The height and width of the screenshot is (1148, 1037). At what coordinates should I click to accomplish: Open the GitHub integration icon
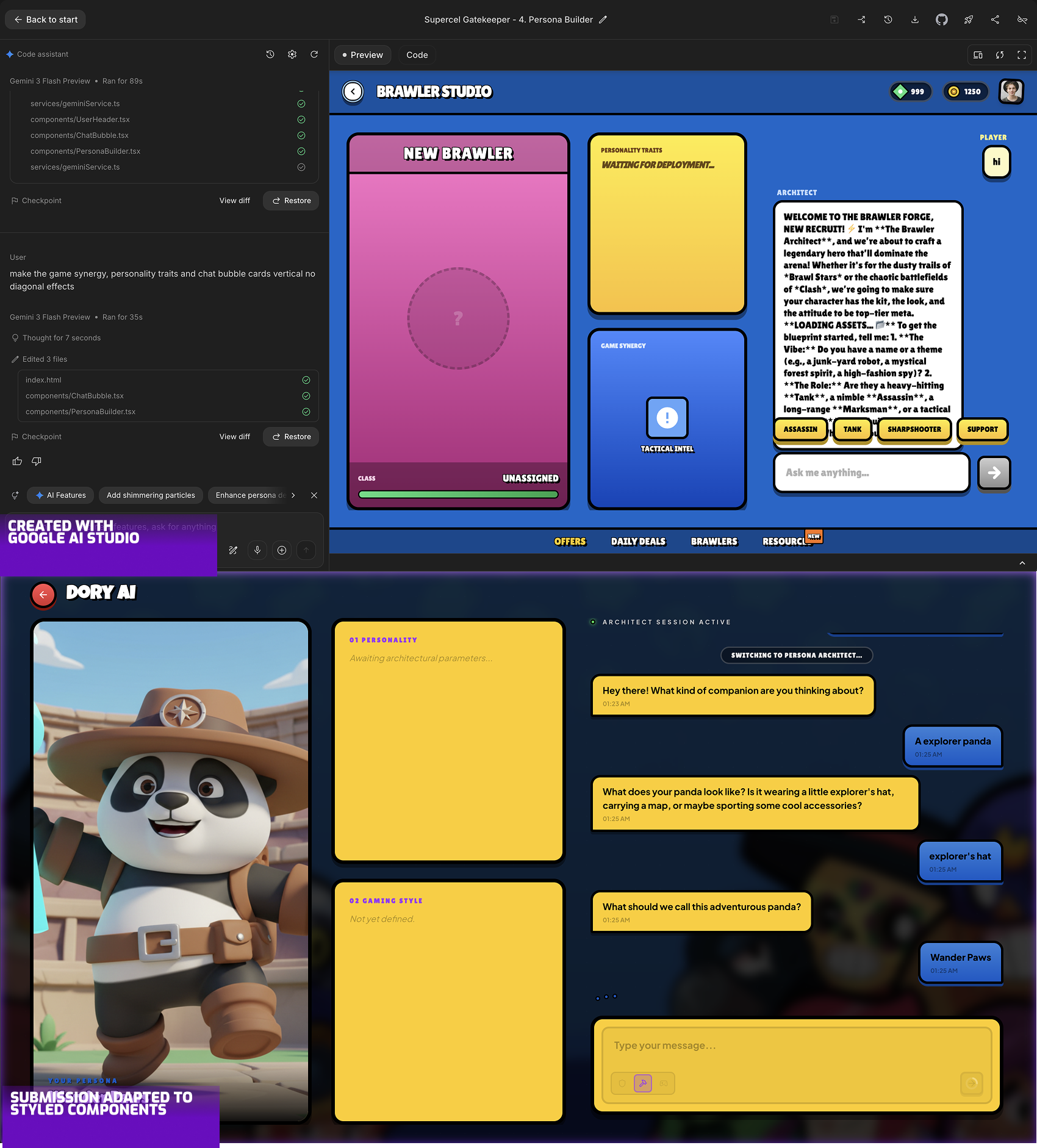pyautogui.click(x=942, y=20)
